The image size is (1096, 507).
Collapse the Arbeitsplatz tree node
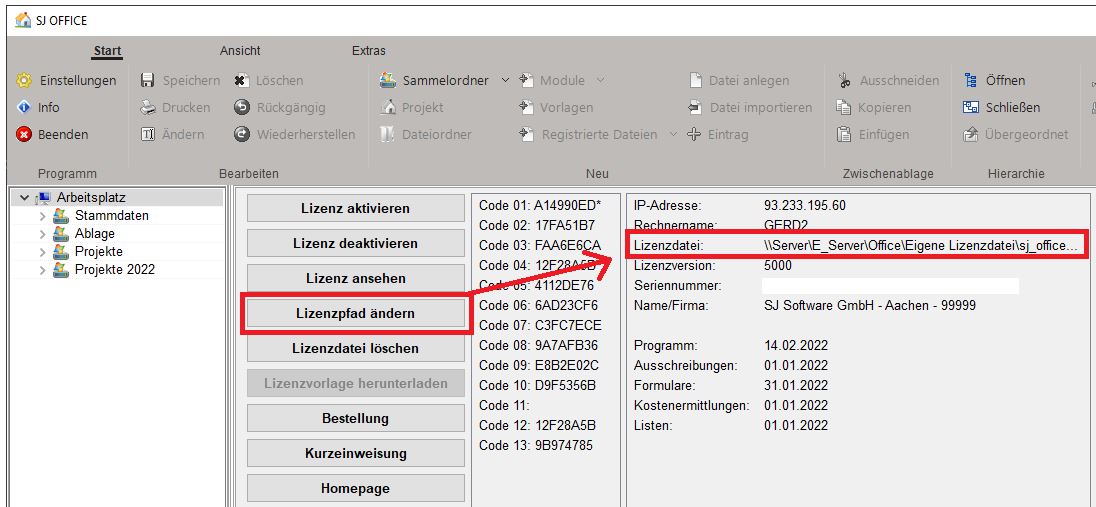(x=24, y=198)
